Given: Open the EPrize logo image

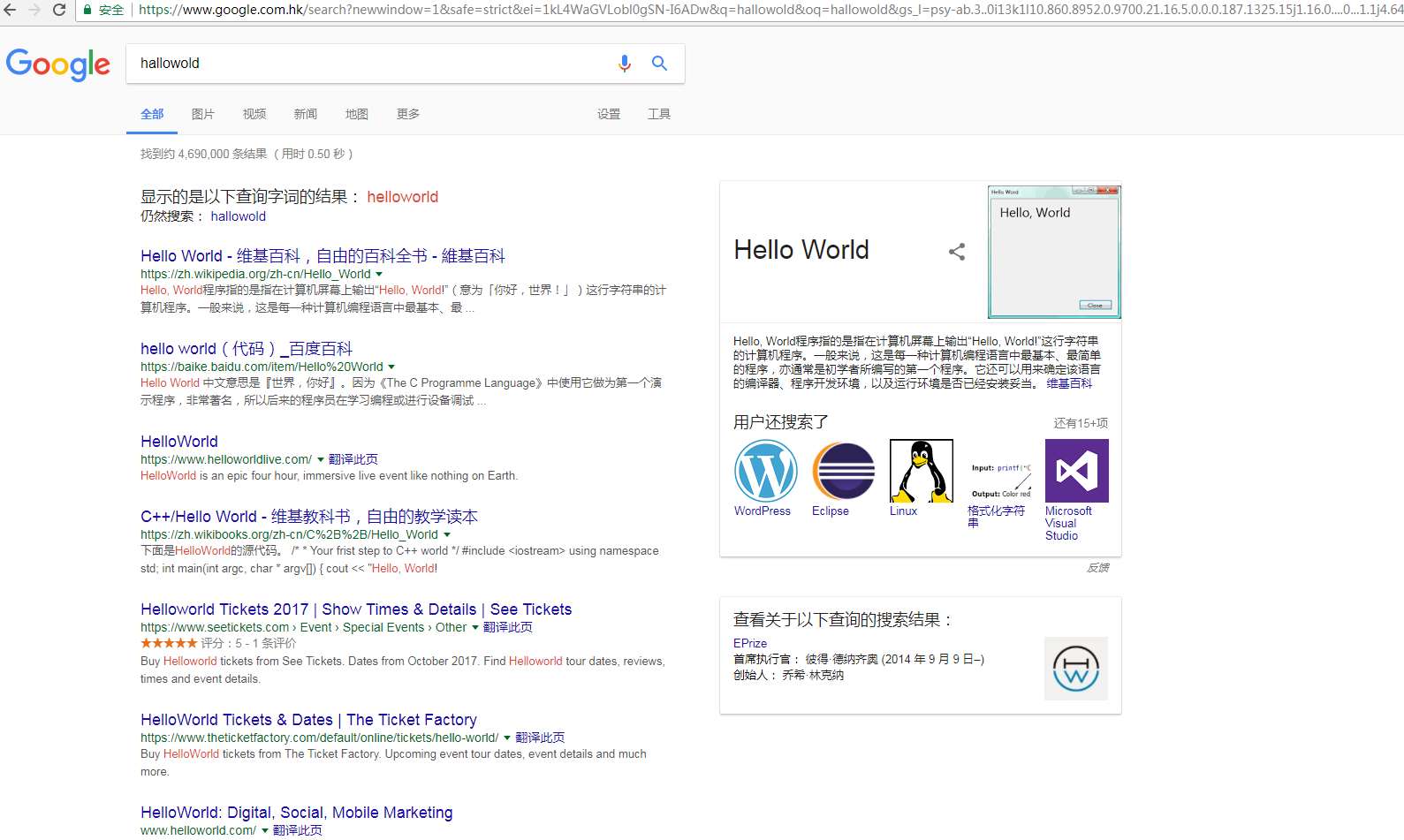Looking at the screenshot, I should point(1076,669).
